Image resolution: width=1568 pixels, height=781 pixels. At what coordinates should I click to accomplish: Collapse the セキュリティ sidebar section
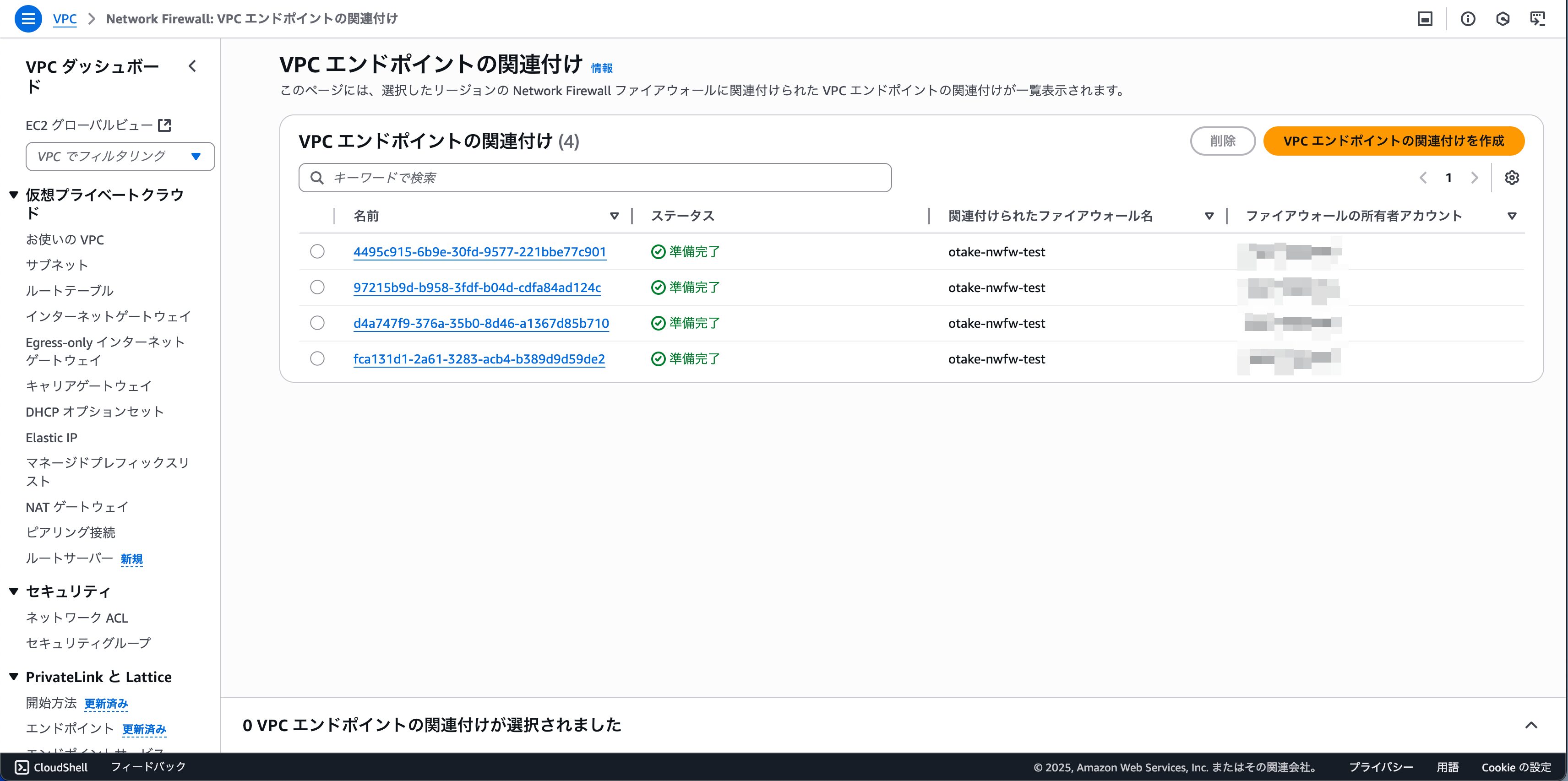click(14, 591)
